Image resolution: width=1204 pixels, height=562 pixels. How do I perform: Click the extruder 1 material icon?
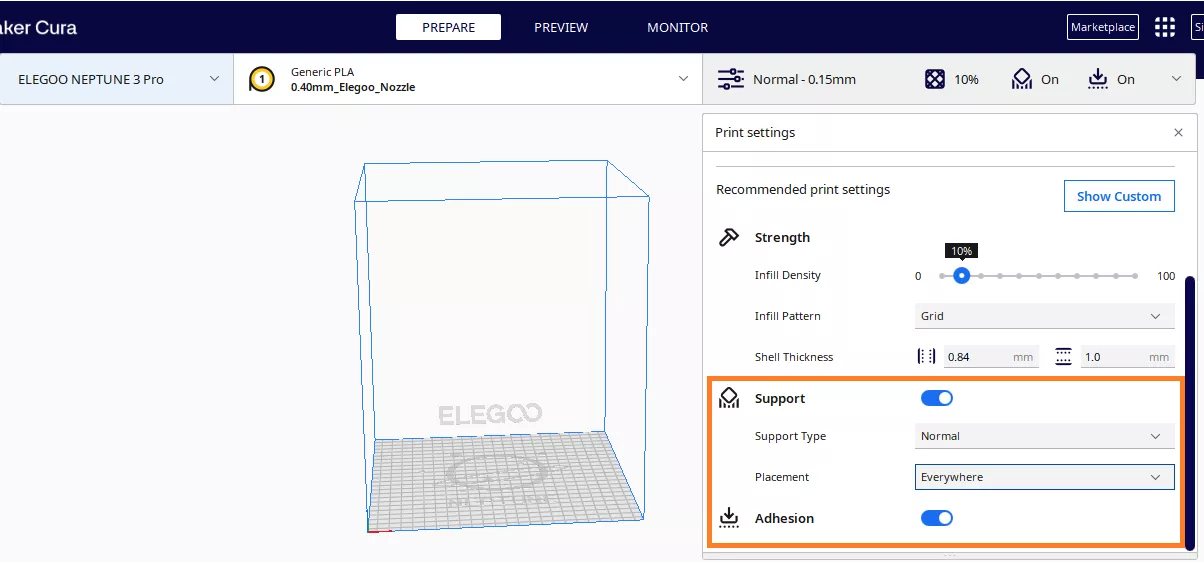pos(262,79)
